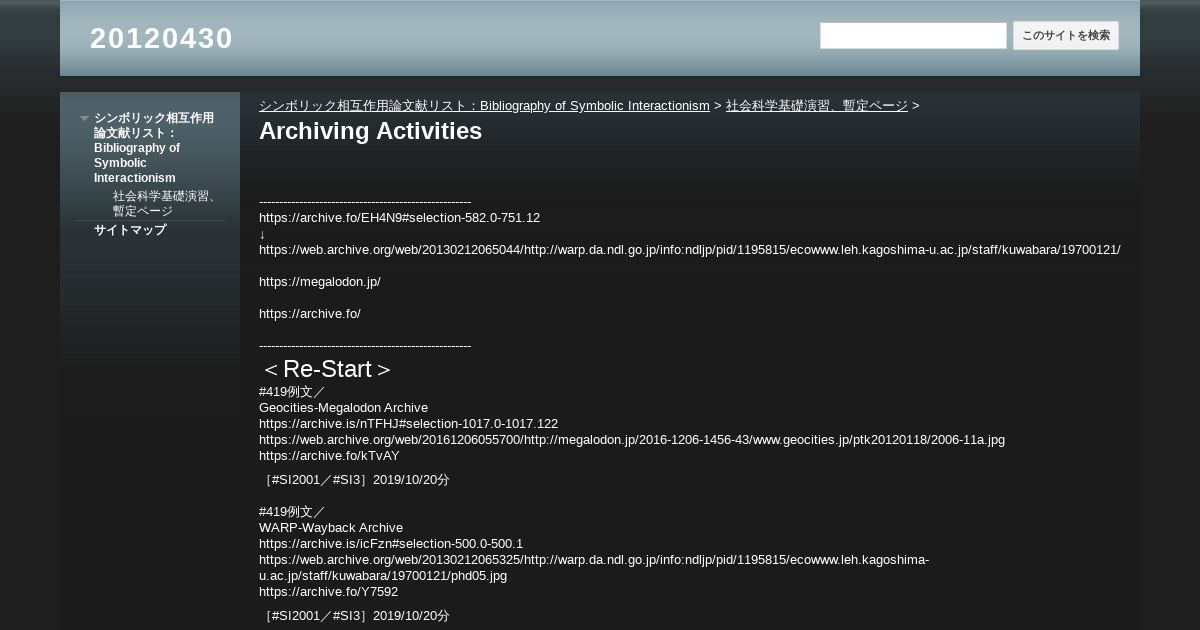Open sidebar item Bibliography of Symbolic Interactionism

click(154, 148)
